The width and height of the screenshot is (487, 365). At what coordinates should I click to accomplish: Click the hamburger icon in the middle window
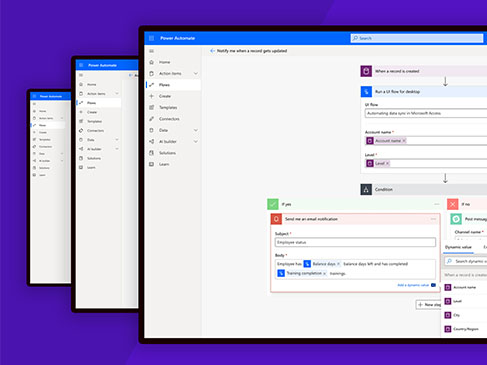pos(81,75)
